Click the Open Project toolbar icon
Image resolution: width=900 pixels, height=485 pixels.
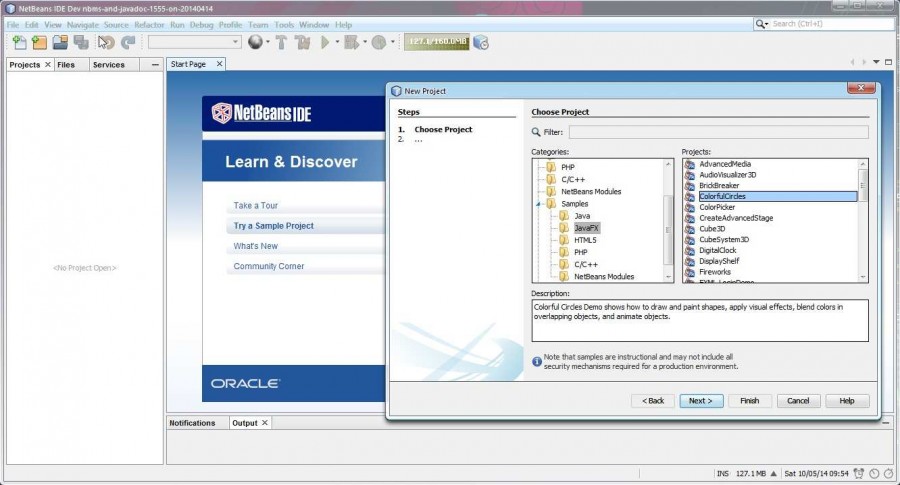60,42
